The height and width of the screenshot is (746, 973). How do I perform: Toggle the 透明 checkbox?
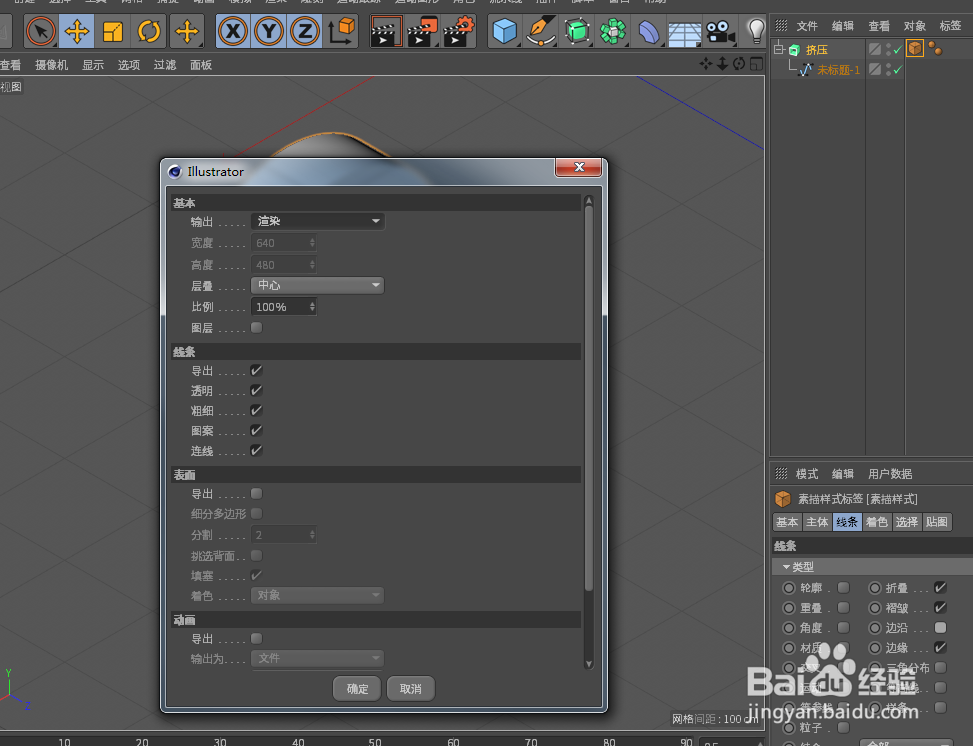pos(256,390)
